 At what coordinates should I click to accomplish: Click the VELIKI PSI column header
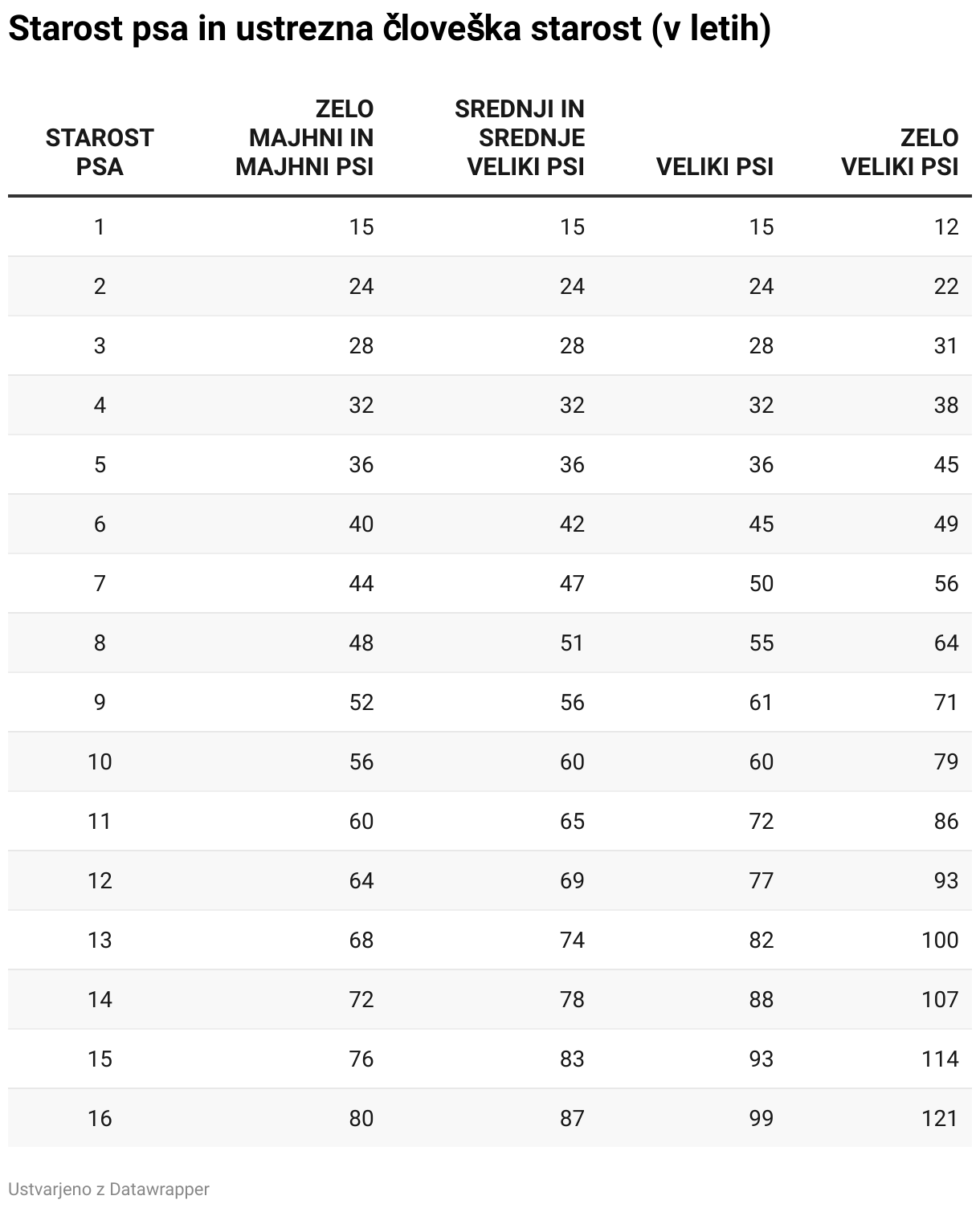714,166
